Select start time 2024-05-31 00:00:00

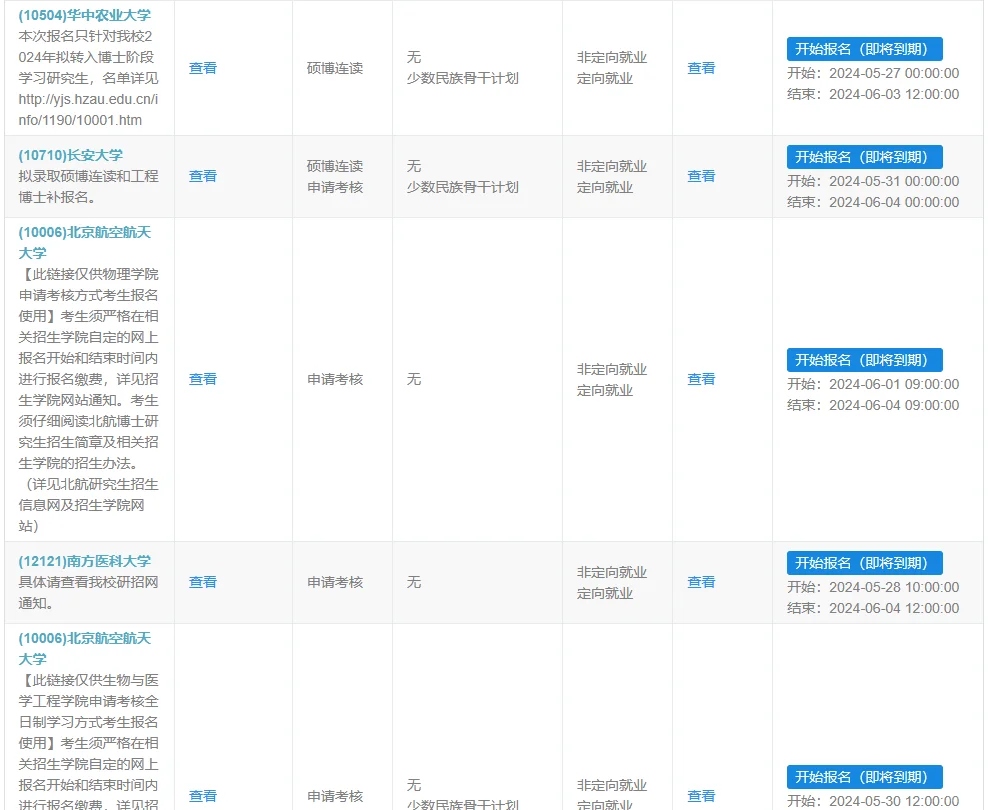pos(893,181)
